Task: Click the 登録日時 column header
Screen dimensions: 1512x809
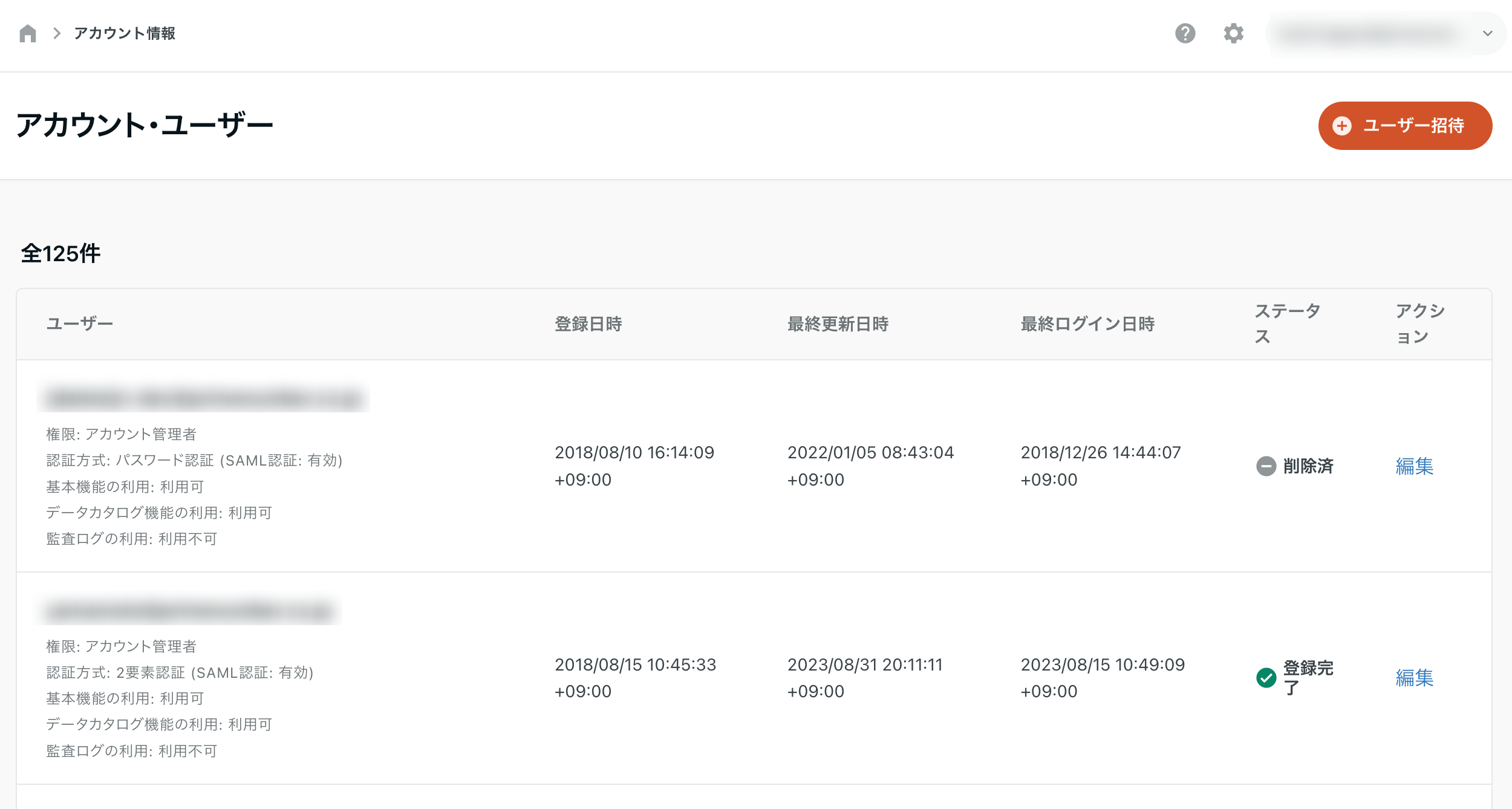Action: point(588,324)
